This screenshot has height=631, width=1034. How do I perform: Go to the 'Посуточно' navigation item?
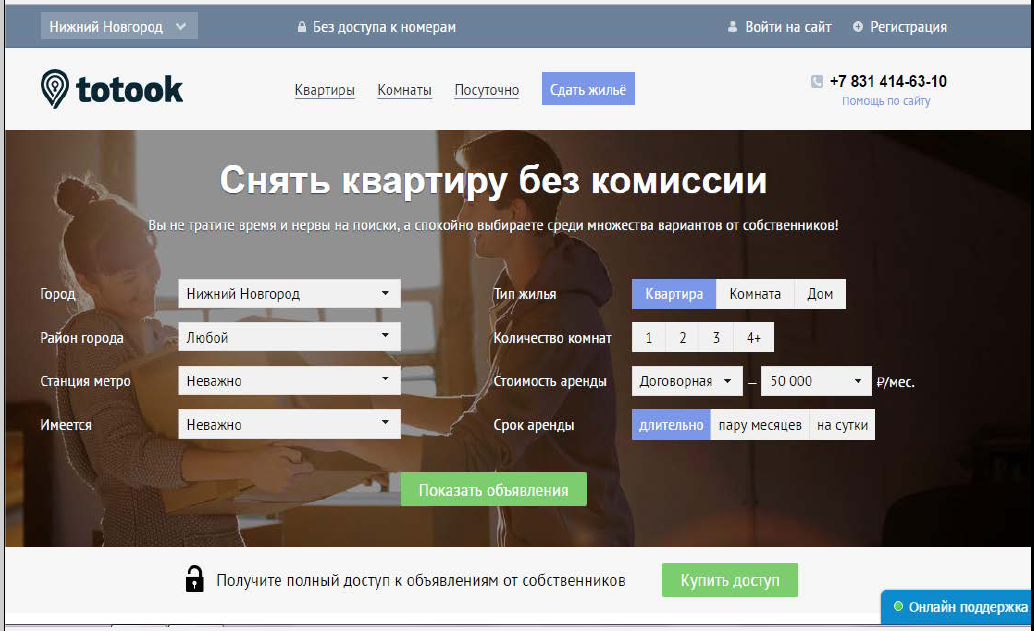486,90
